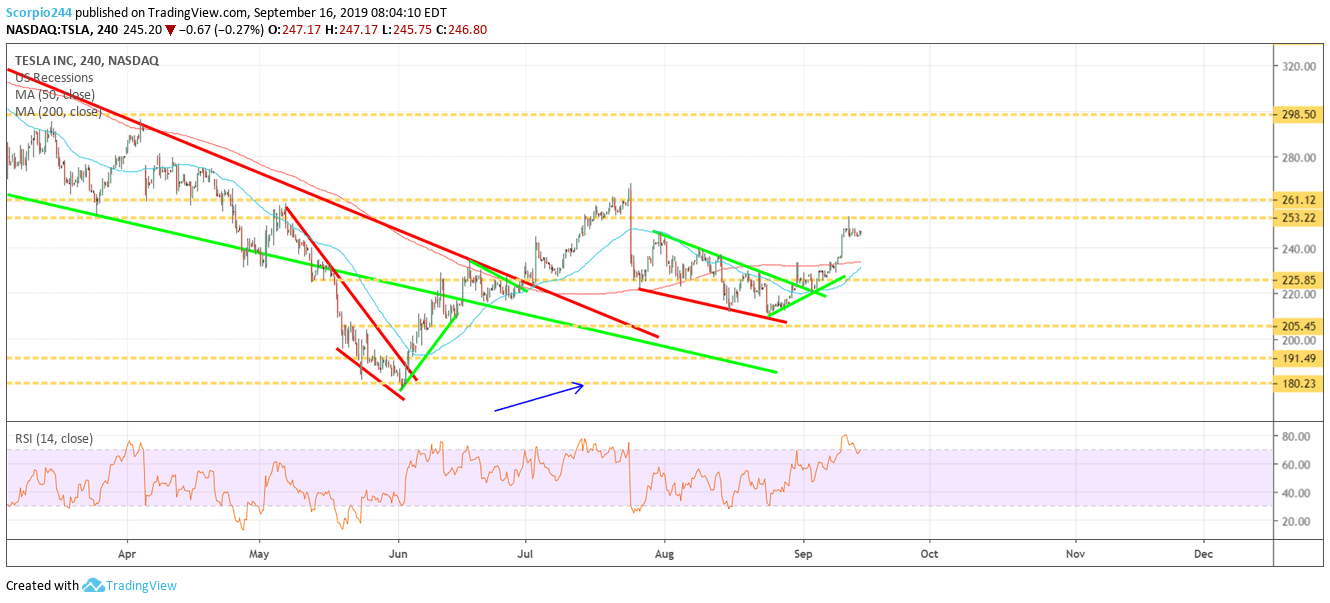This screenshot has width=1330, height=603.
Task: Click the Sep label on the time axis
Action: point(801,553)
